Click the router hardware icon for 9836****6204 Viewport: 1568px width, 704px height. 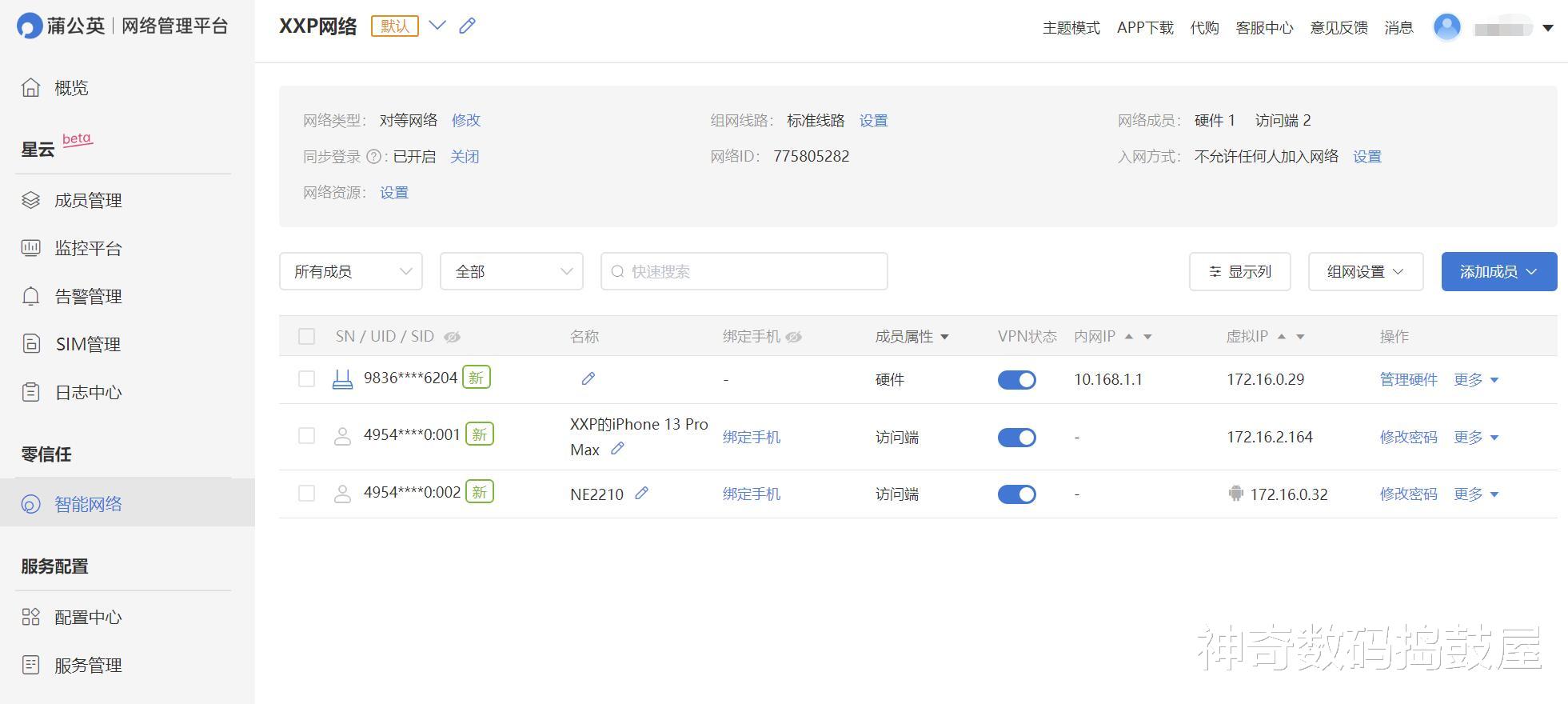point(342,379)
